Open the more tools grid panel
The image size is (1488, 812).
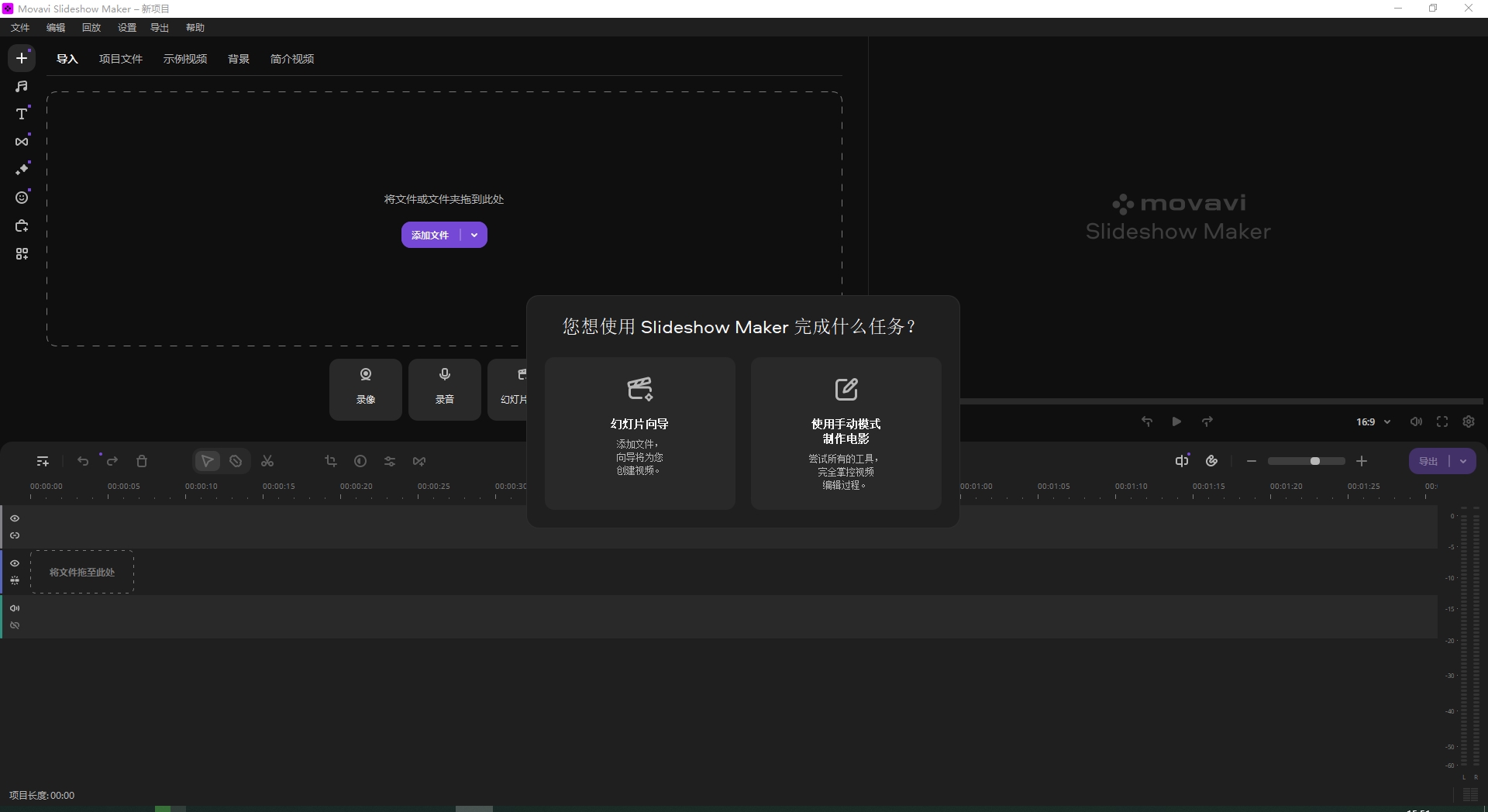[22, 254]
